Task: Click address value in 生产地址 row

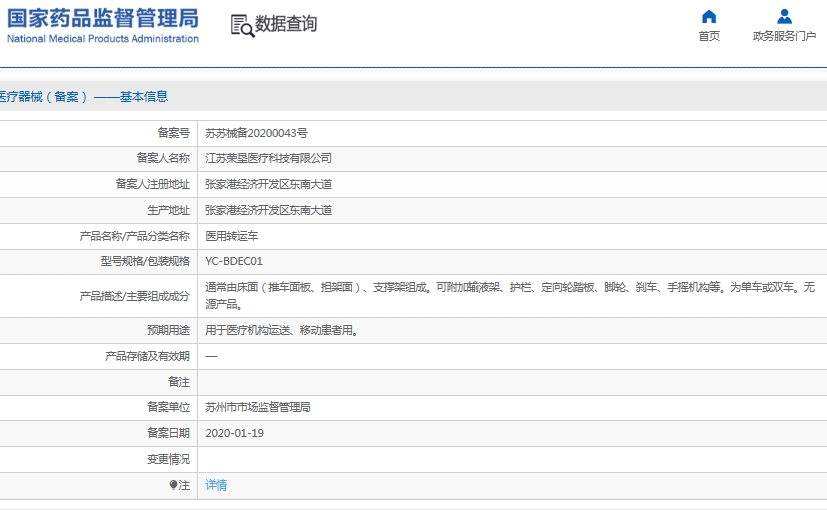Action: (268, 210)
